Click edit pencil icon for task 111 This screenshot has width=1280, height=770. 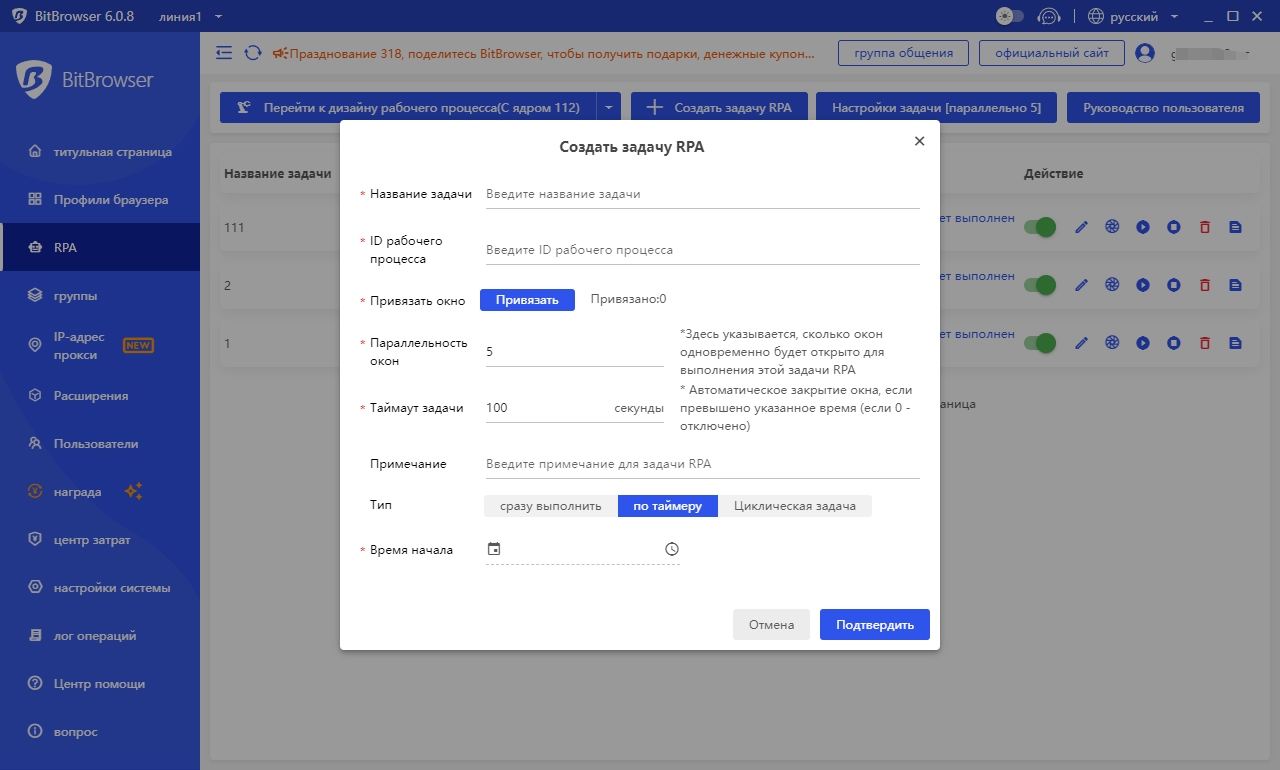coord(1081,228)
